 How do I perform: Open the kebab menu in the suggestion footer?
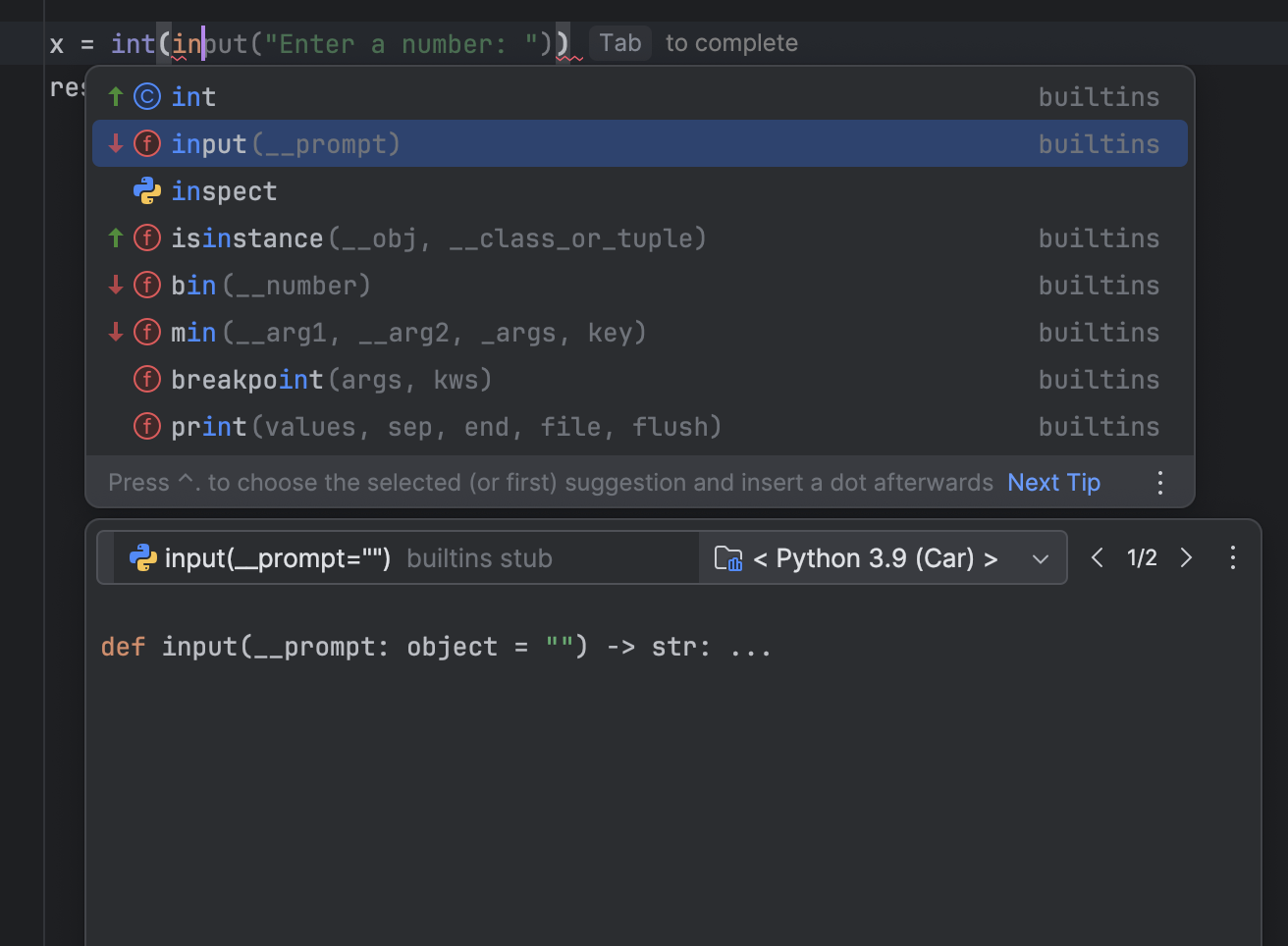[x=1159, y=482]
